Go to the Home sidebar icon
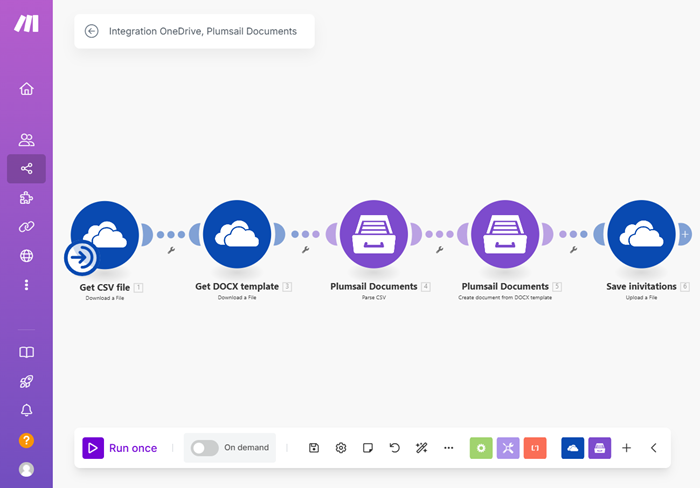The height and width of the screenshot is (488, 700). coord(26,89)
